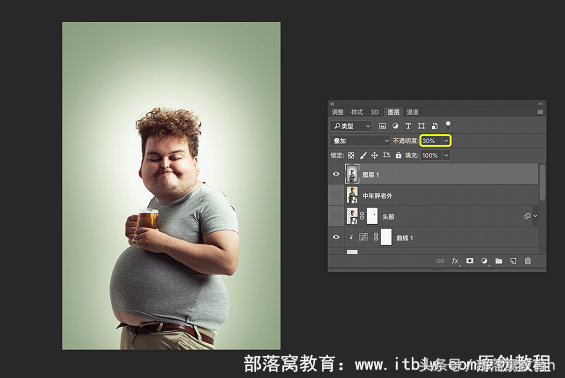The width and height of the screenshot is (565, 378).
Task: Click the 图层 1 layer name
Action: pos(371,175)
